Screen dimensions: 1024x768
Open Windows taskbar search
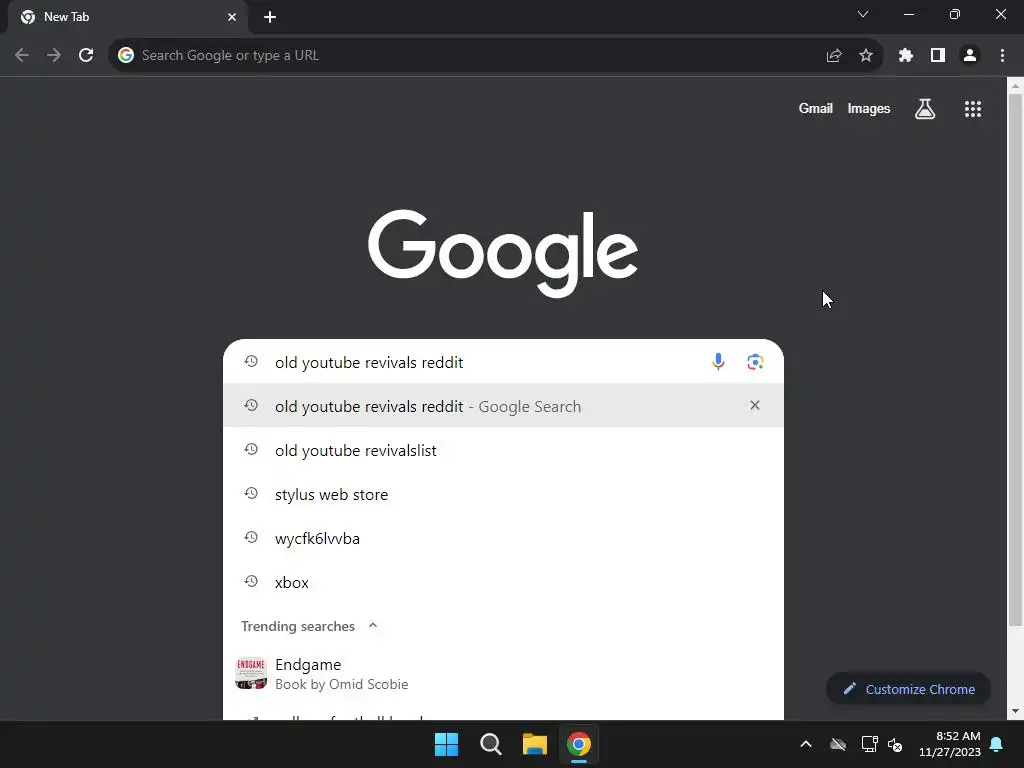490,744
